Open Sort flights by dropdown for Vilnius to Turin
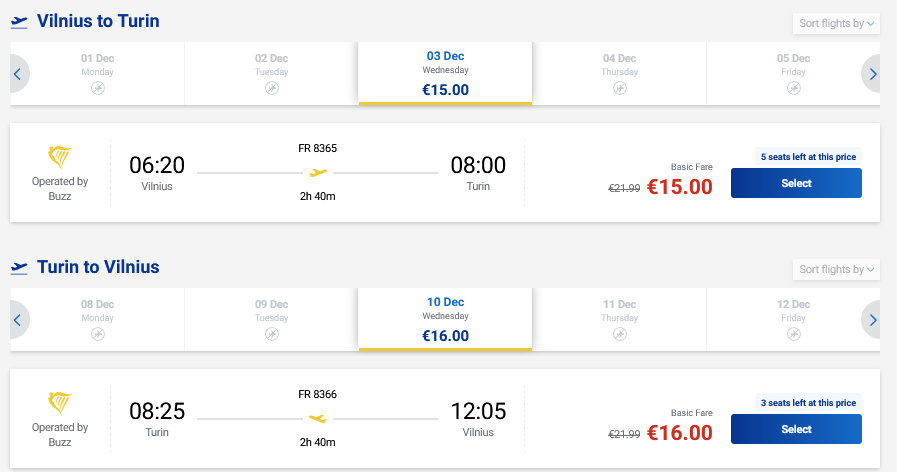 (836, 24)
